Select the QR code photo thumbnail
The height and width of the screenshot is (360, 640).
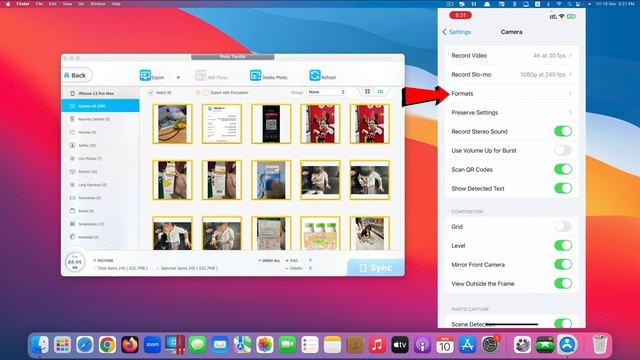pos(271,124)
